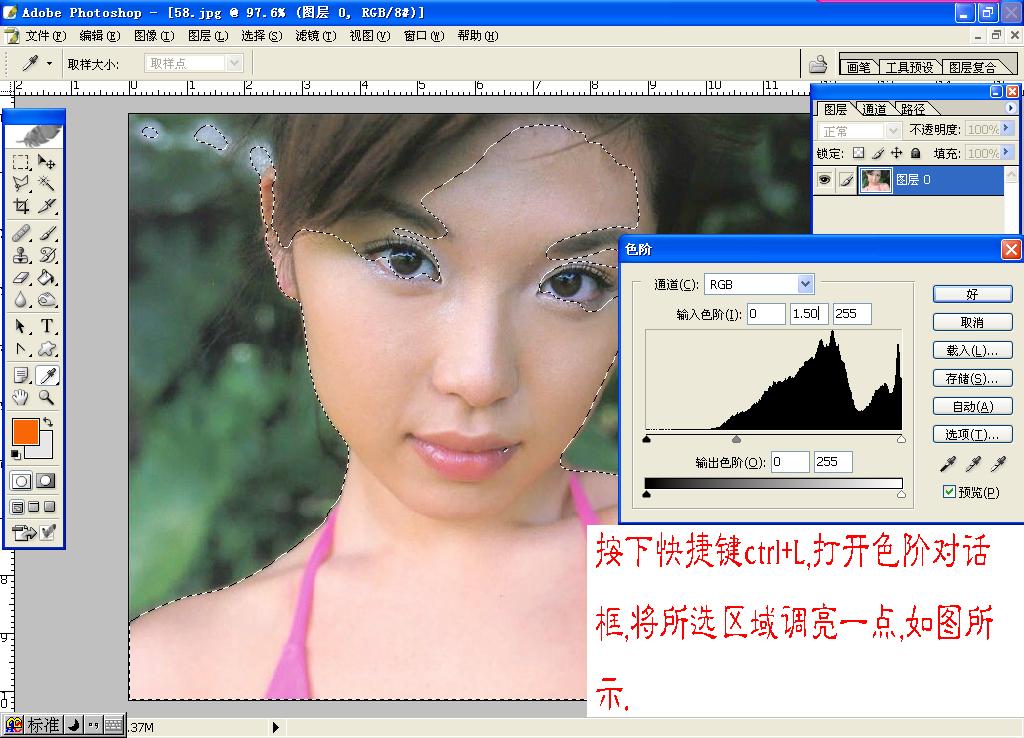Open the 图像 (Image) menu
This screenshot has width=1024, height=738.
click(154, 36)
